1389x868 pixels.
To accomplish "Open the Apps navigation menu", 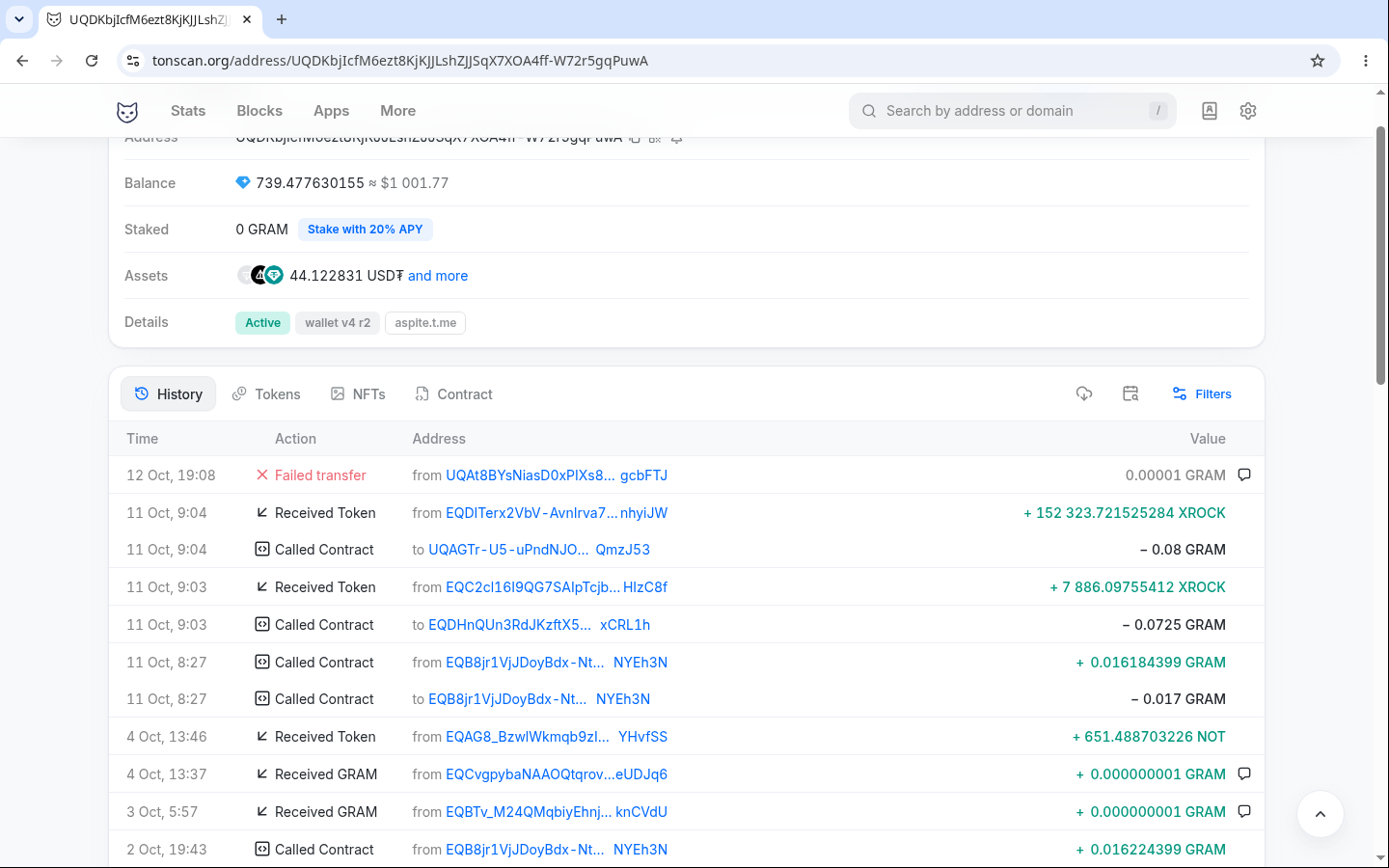I will (x=331, y=111).
